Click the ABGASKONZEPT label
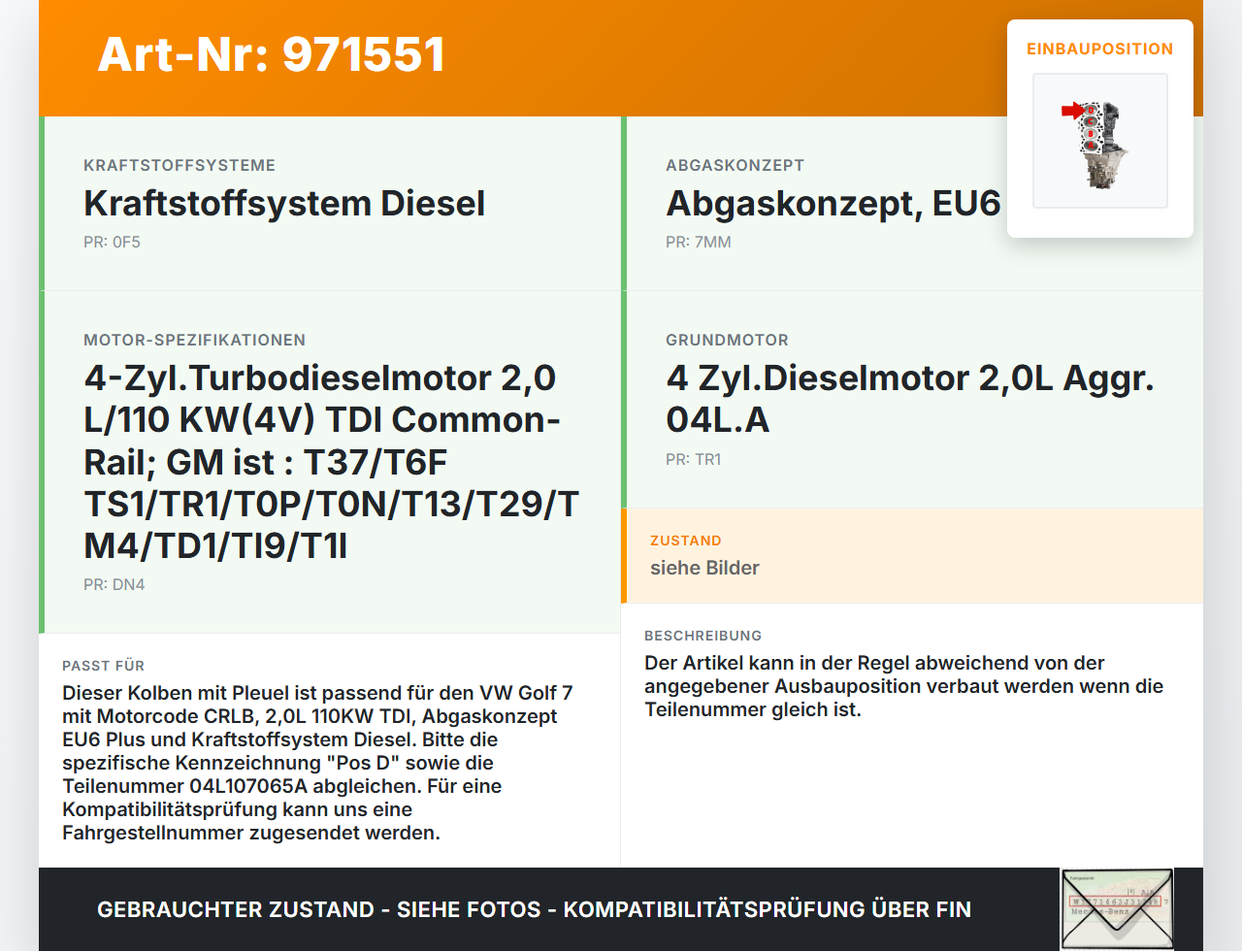The height and width of the screenshot is (952, 1242). [735, 166]
